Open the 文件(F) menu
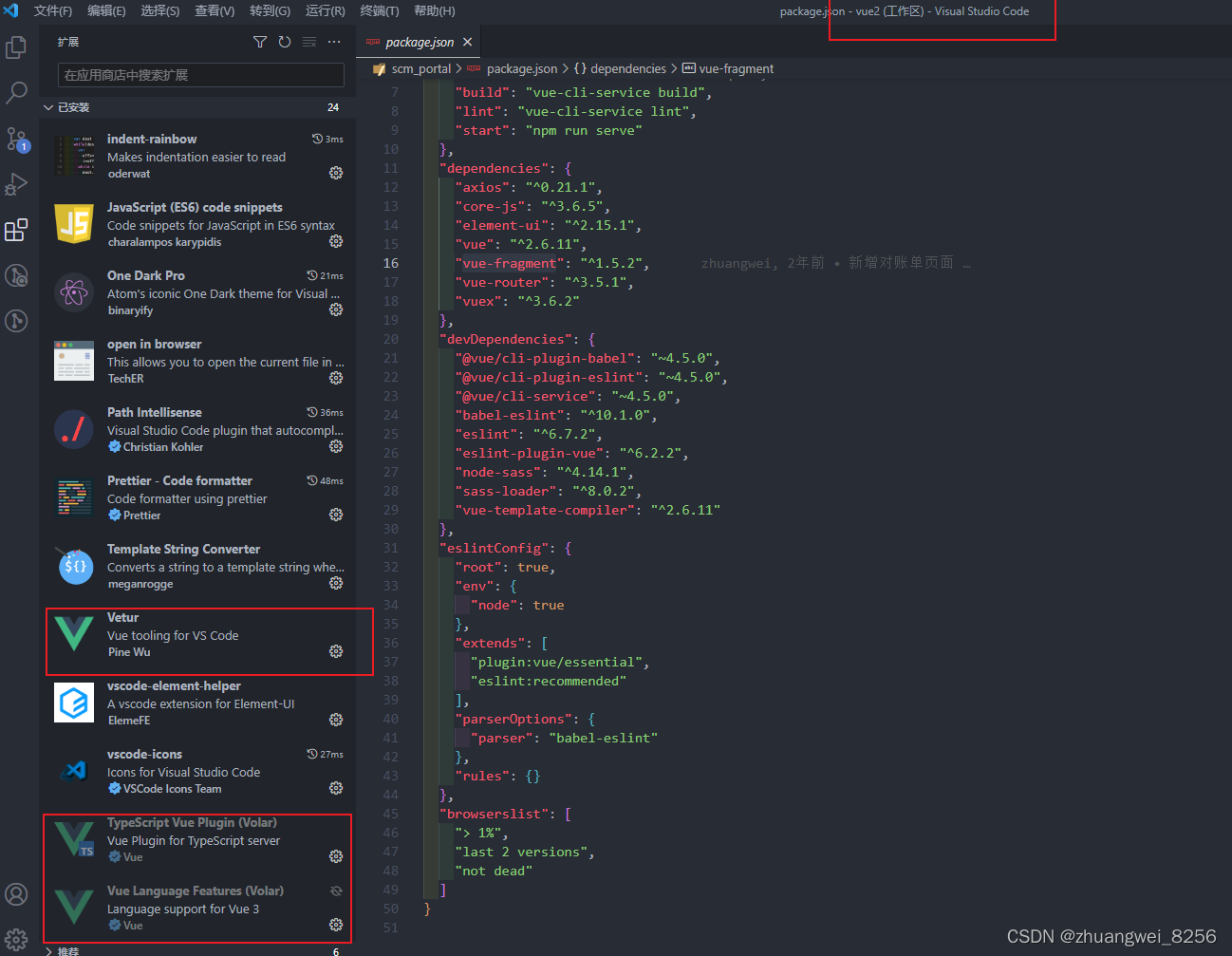This screenshot has width=1232, height=956. [x=53, y=11]
